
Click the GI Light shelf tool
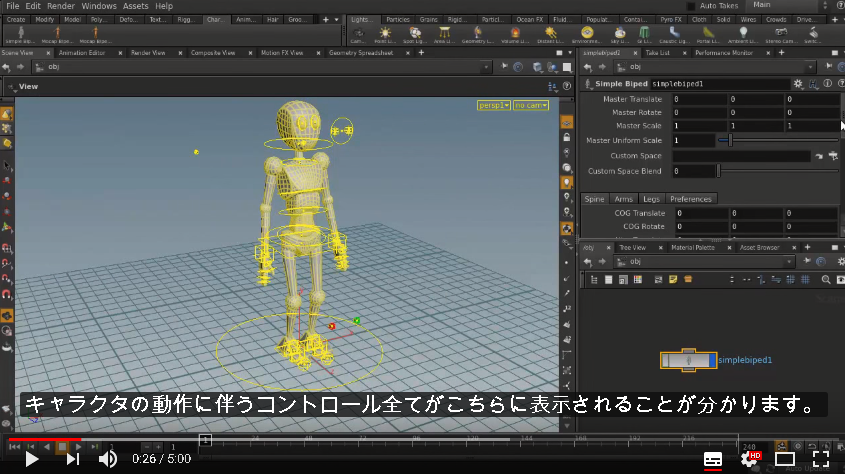pos(644,35)
